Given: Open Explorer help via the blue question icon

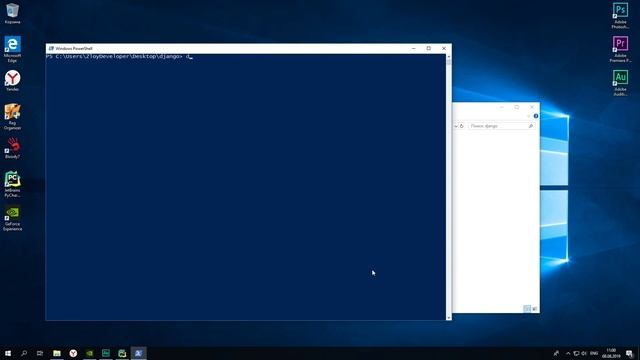Looking at the screenshot, I should click(536, 116).
